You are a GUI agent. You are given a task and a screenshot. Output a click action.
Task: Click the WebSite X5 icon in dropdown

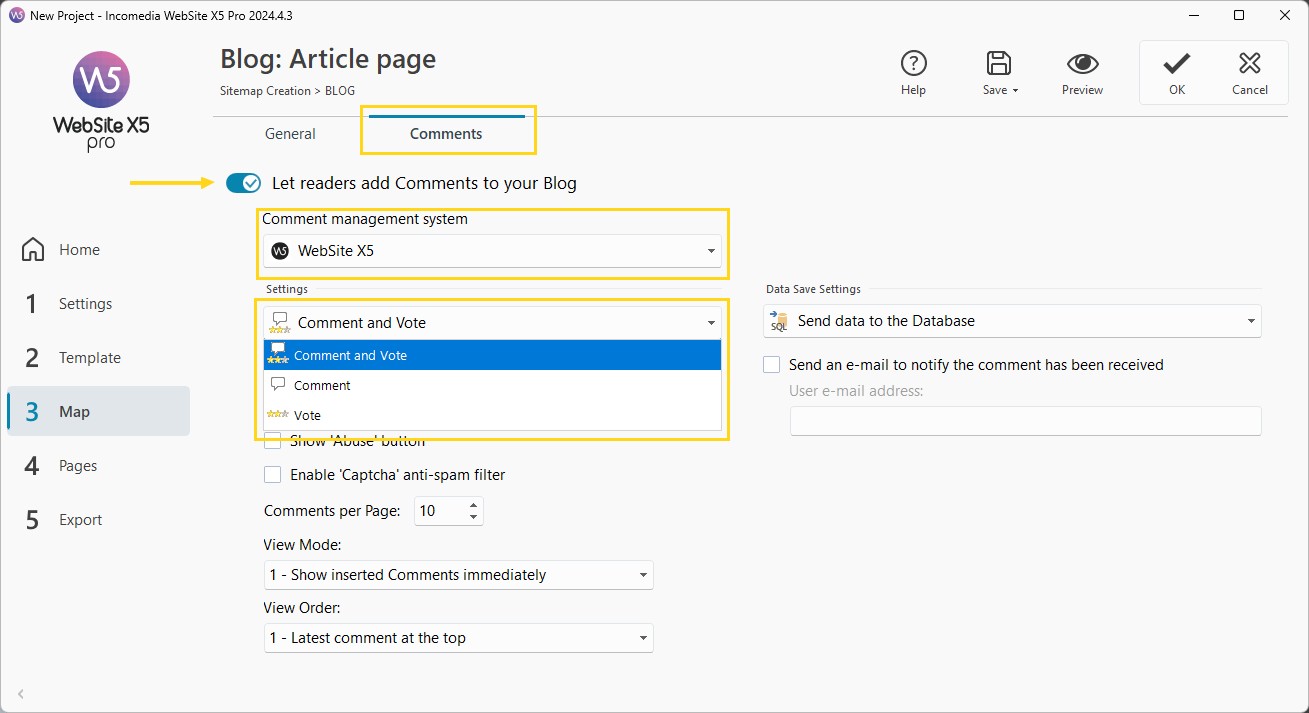[281, 251]
